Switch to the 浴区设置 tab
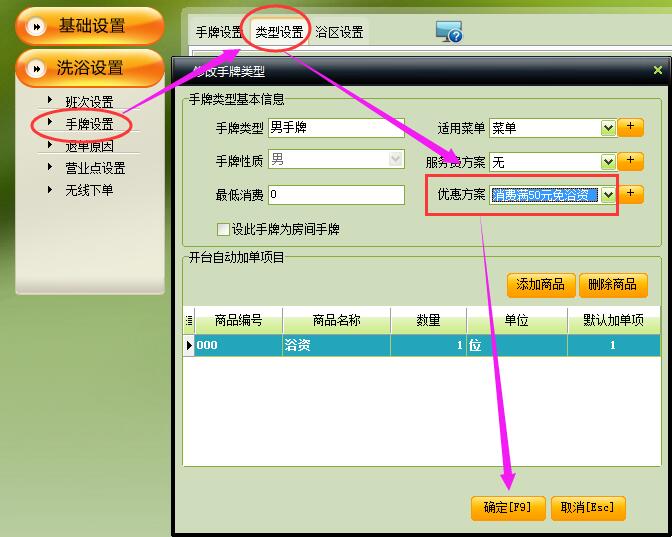672x537 pixels. click(339, 32)
